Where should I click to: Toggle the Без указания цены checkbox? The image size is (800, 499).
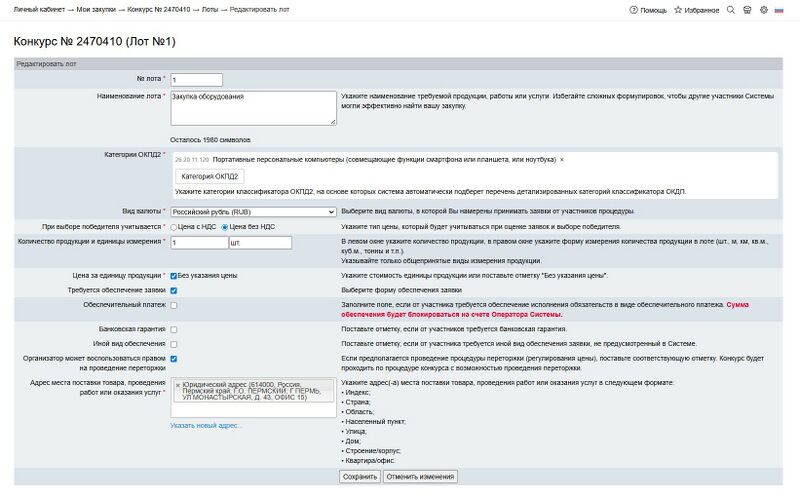[174, 275]
